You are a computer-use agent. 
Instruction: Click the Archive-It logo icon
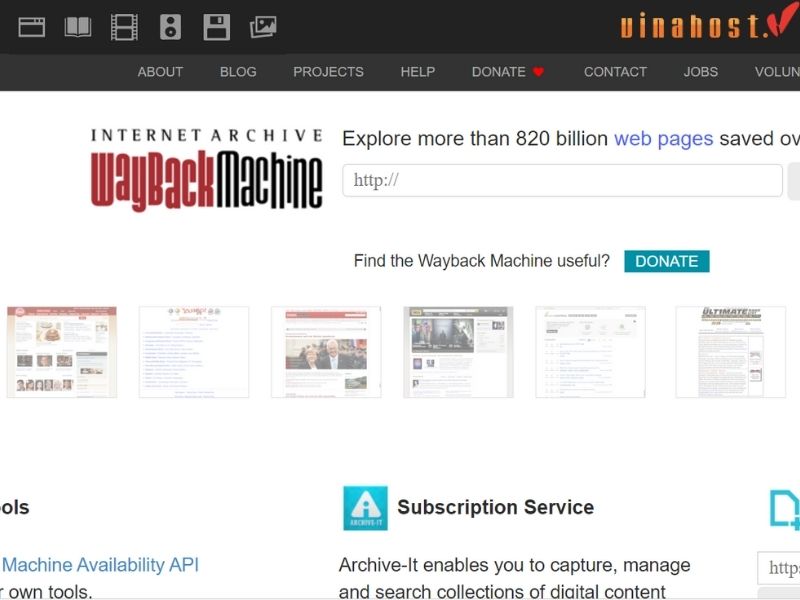click(365, 508)
